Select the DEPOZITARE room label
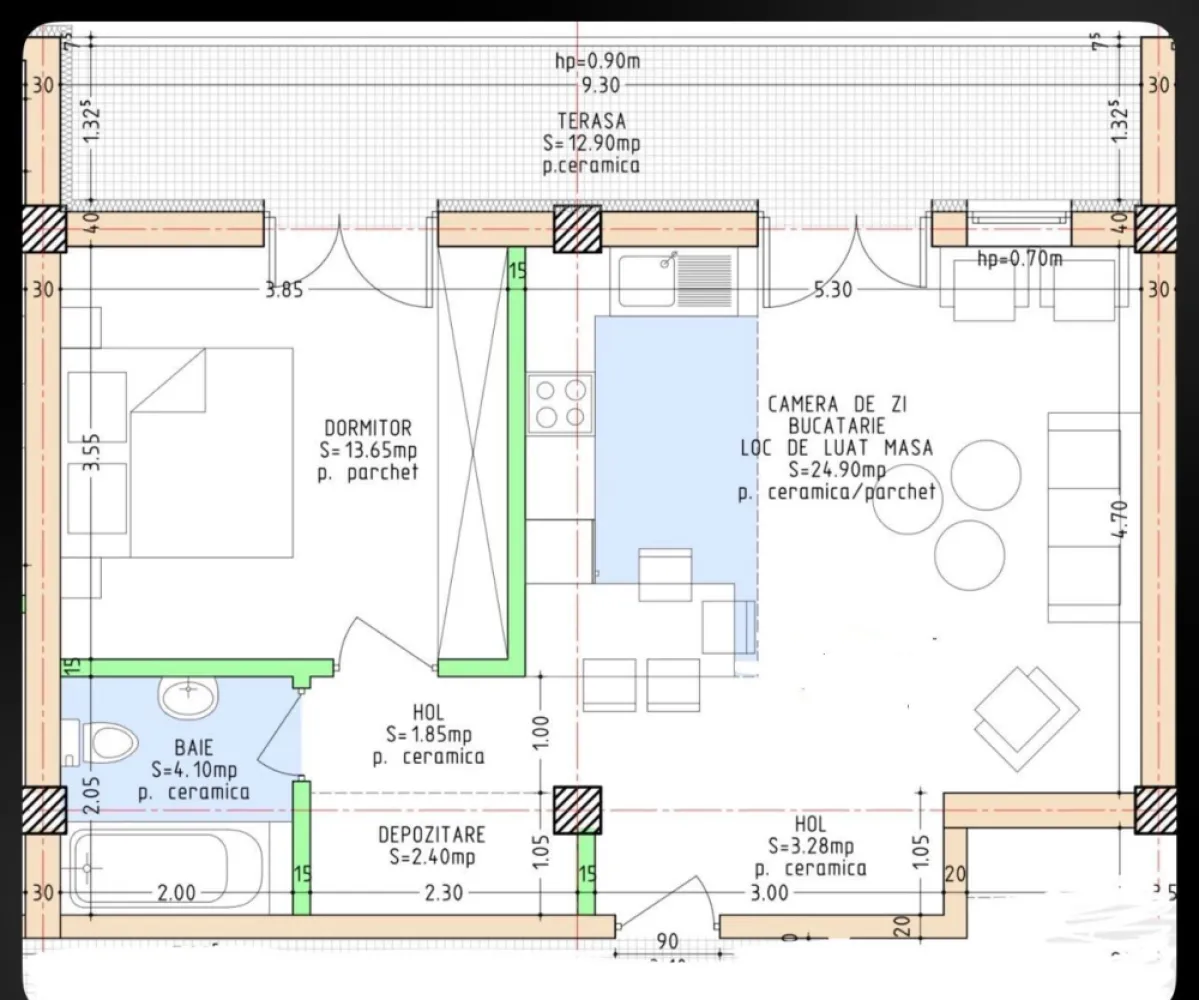 pos(432,836)
